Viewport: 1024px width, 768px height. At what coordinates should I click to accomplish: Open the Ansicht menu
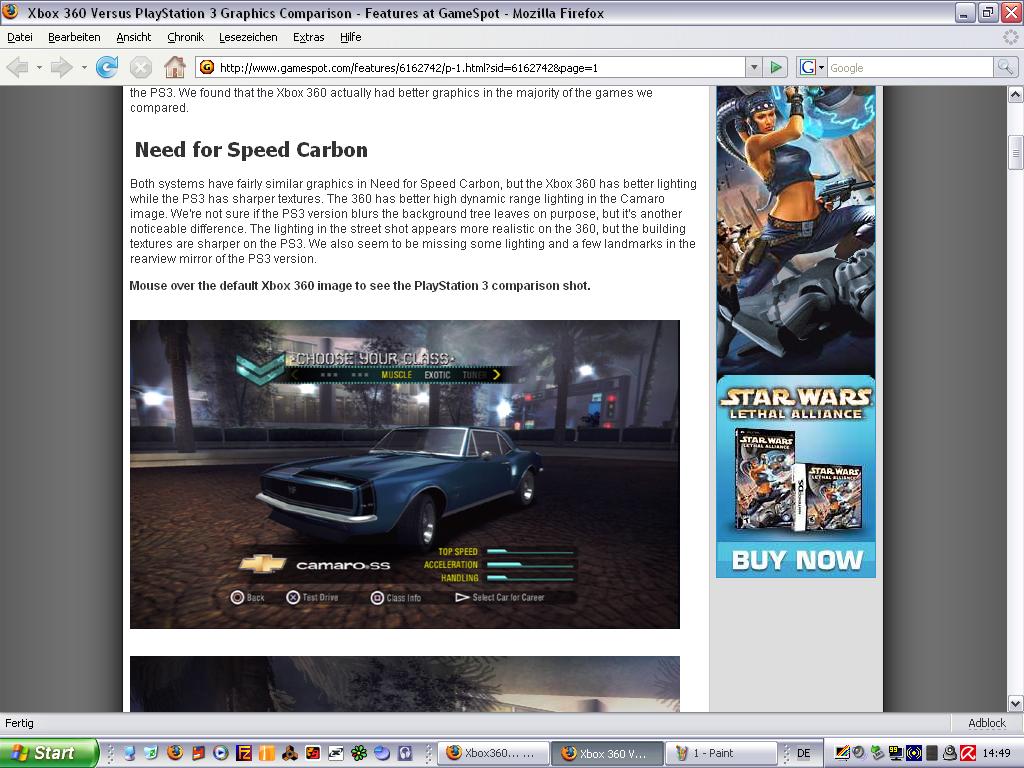pyautogui.click(x=134, y=37)
